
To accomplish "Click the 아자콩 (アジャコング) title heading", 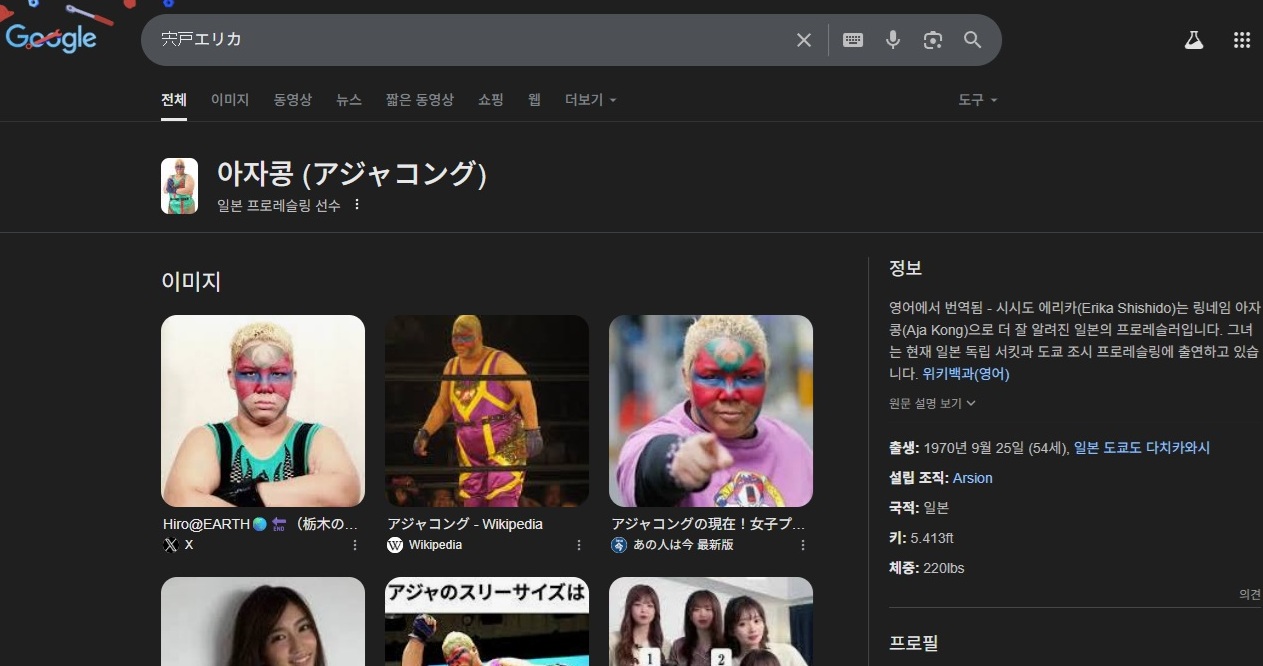I will pos(351,174).
